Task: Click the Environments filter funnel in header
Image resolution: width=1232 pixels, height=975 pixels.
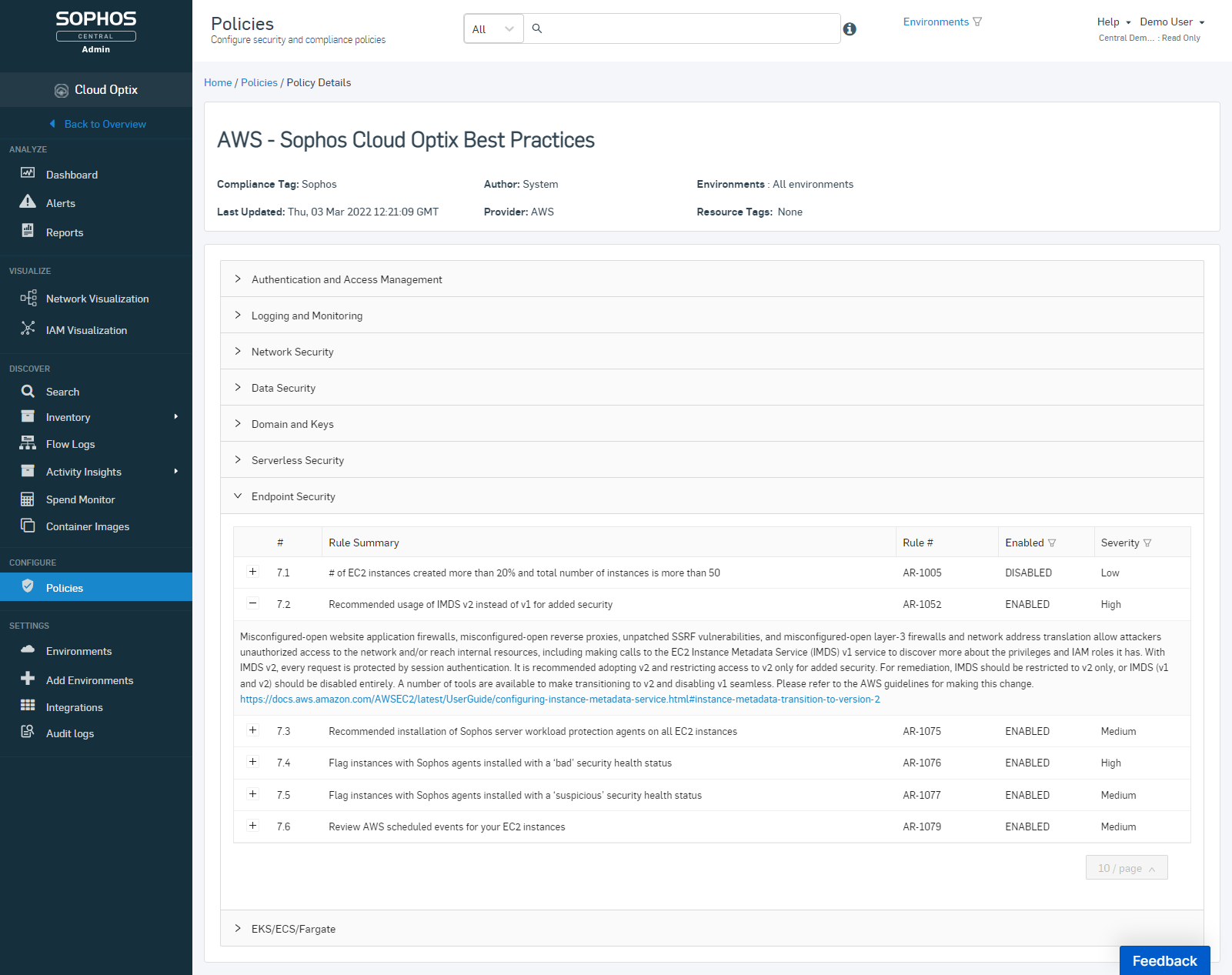Action: 977,22
